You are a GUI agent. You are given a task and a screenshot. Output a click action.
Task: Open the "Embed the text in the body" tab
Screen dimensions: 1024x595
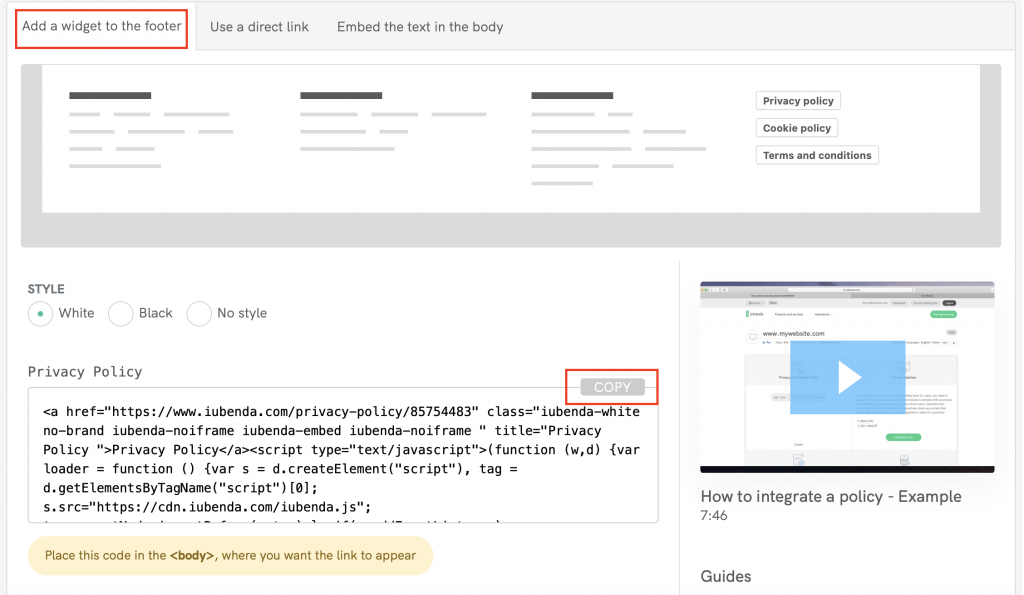click(419, 27)
